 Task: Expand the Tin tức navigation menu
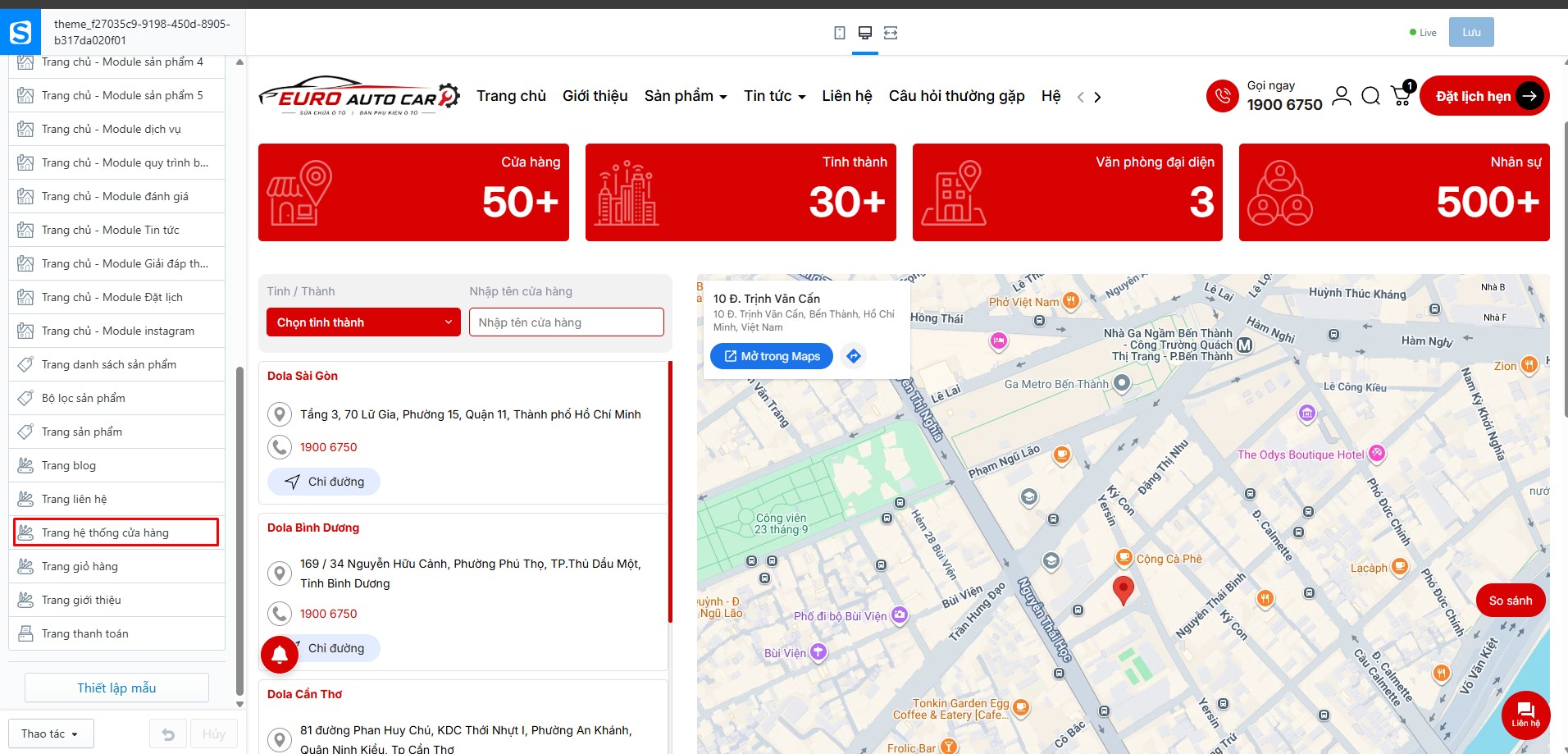pos(775,96)
